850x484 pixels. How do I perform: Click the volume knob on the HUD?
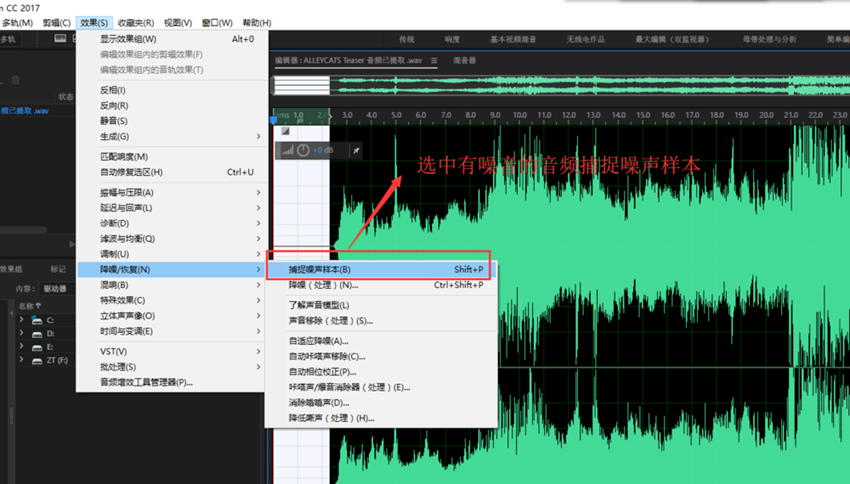(304, 151)
